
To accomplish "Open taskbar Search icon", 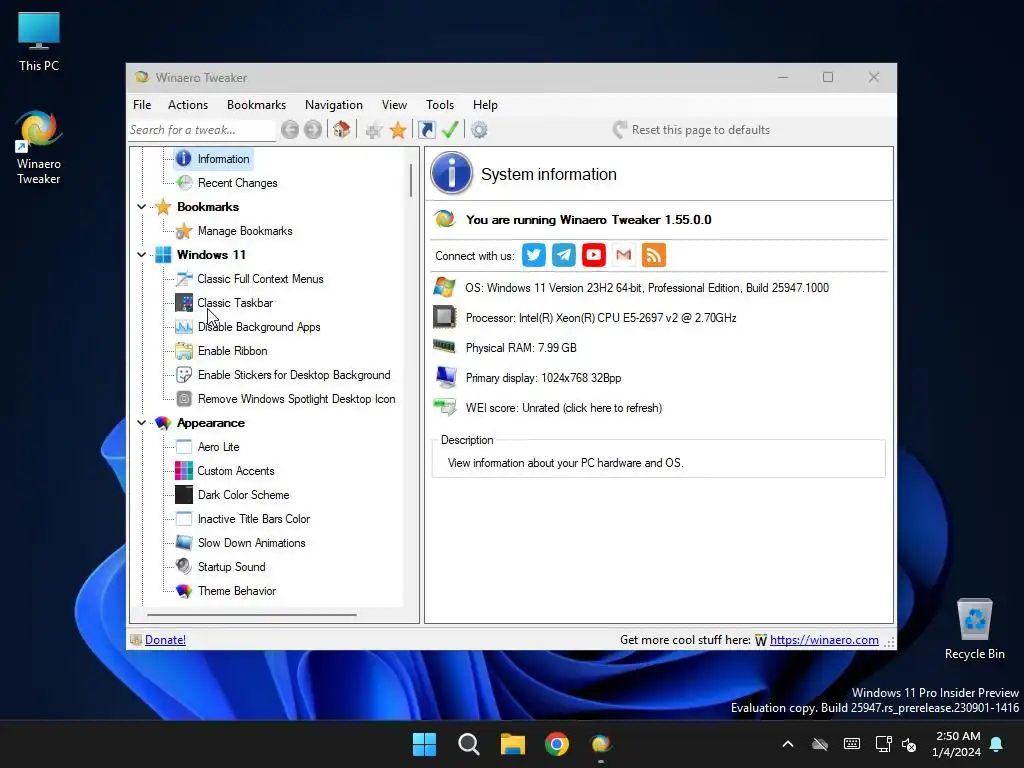I will tap(469, 744).
